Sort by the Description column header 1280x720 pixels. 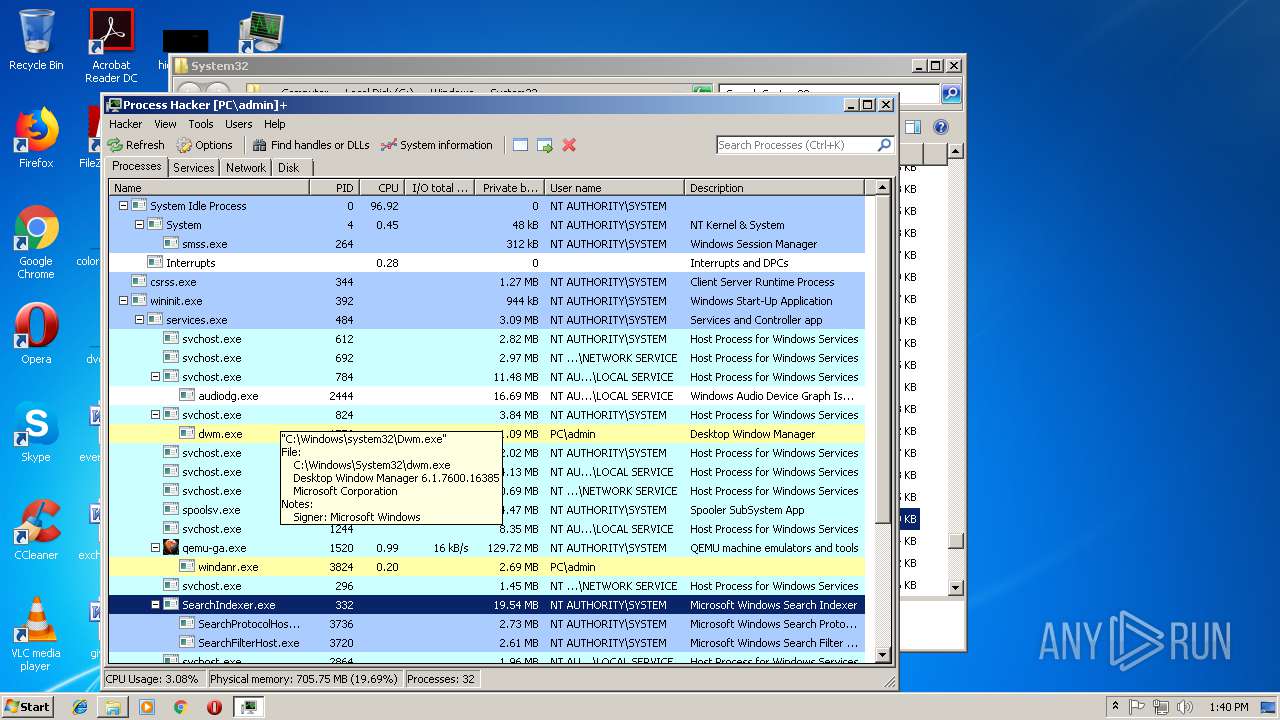(774, 188)
